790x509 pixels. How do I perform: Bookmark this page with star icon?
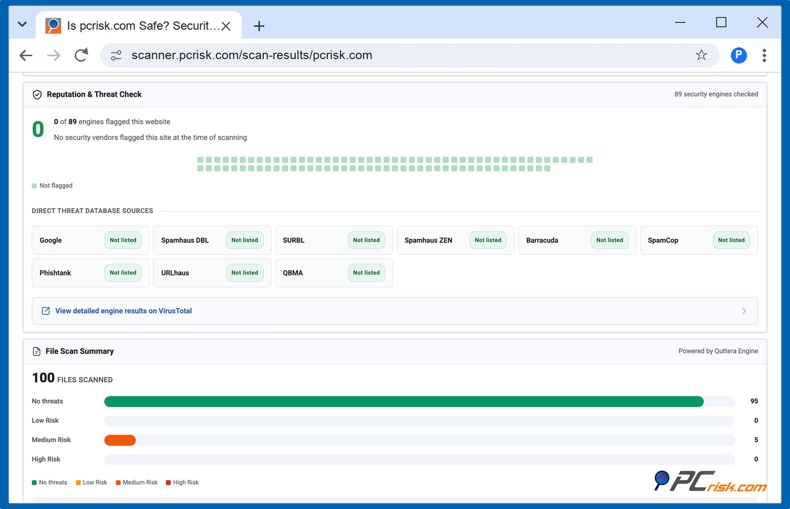pyautogui.click(x=701, y=55)
